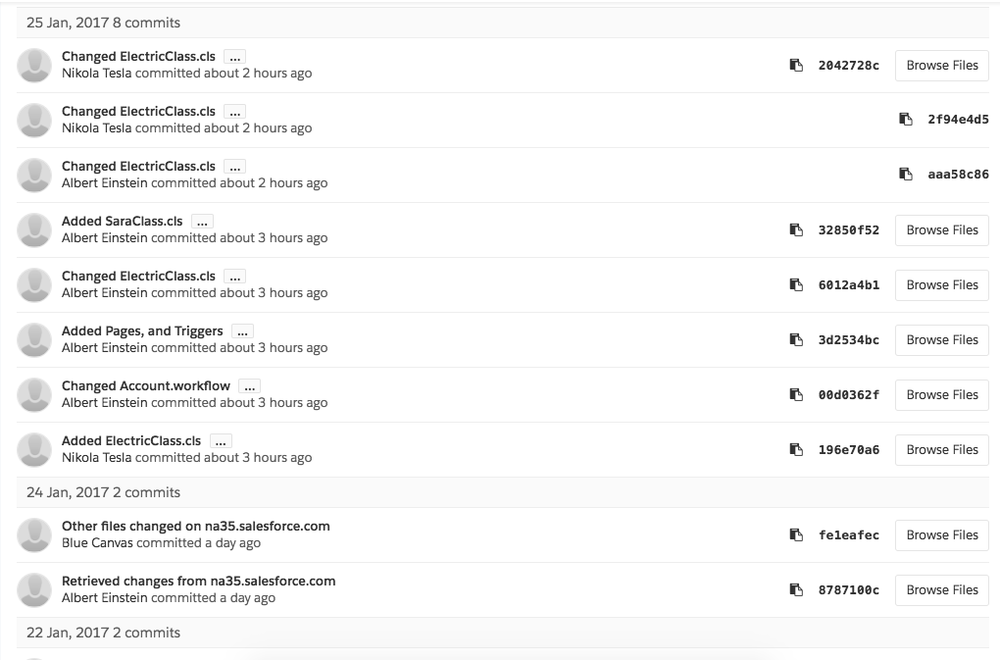Click avatar beside Added ElectricClass.cls commit
The image size is (1000, 660).
34,450
